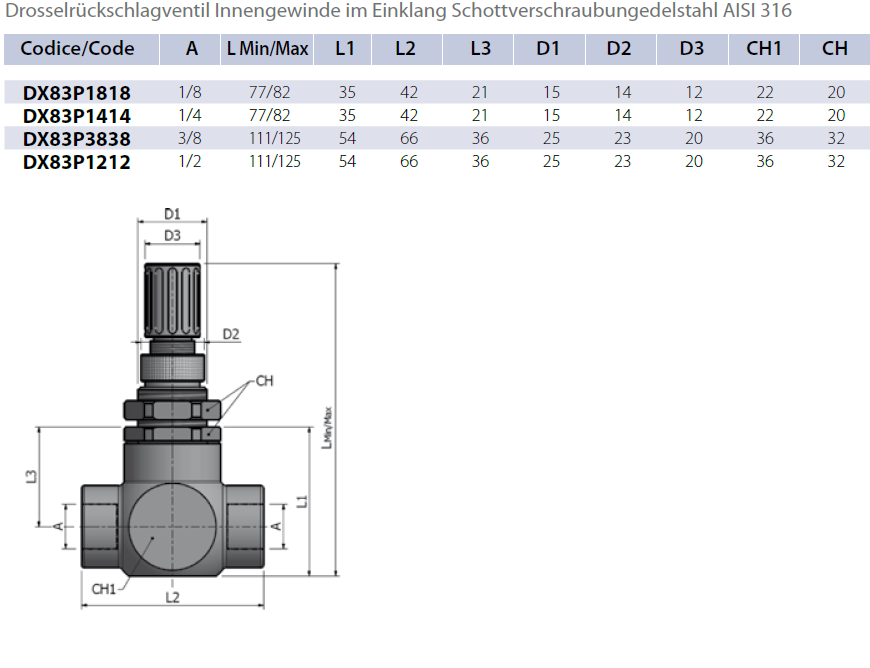Click the 3/8 thread size cell

click(190, 139)
